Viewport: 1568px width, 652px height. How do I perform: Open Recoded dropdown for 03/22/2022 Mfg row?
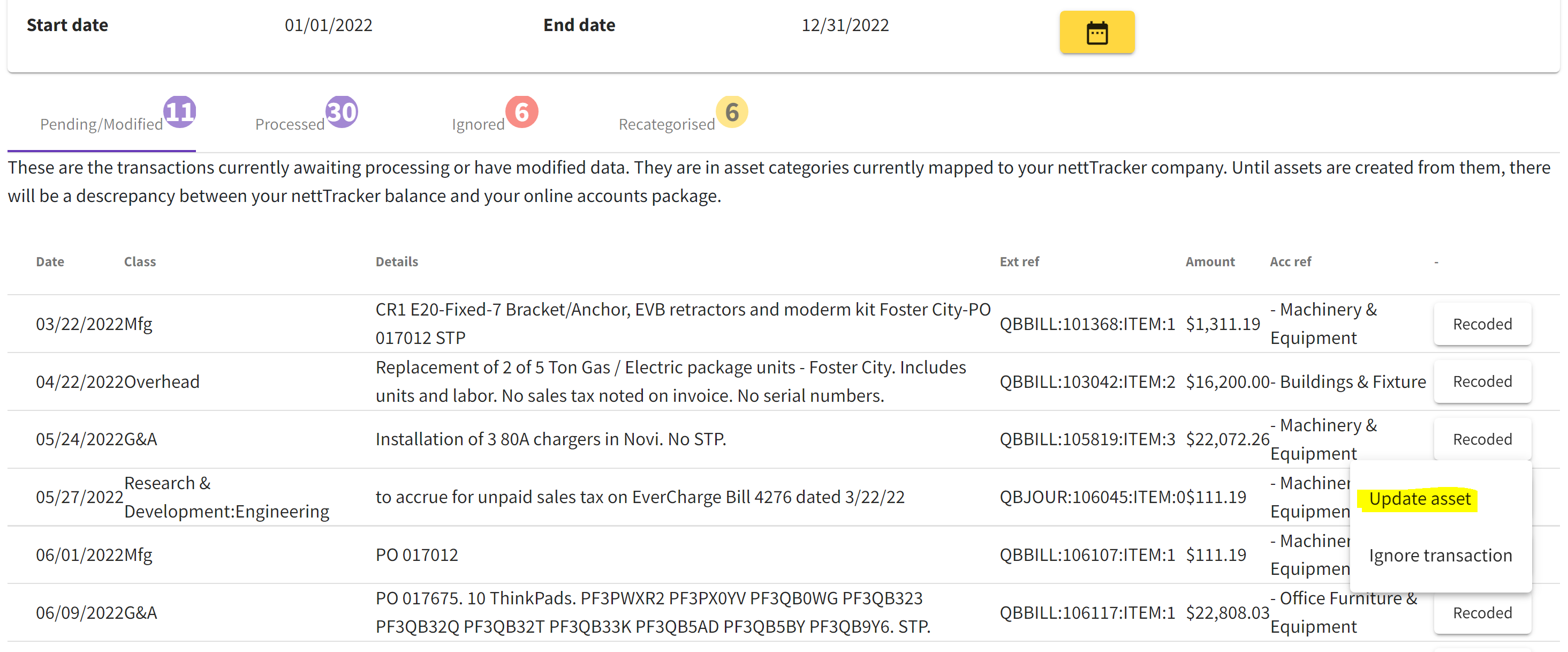(1482, 324)
